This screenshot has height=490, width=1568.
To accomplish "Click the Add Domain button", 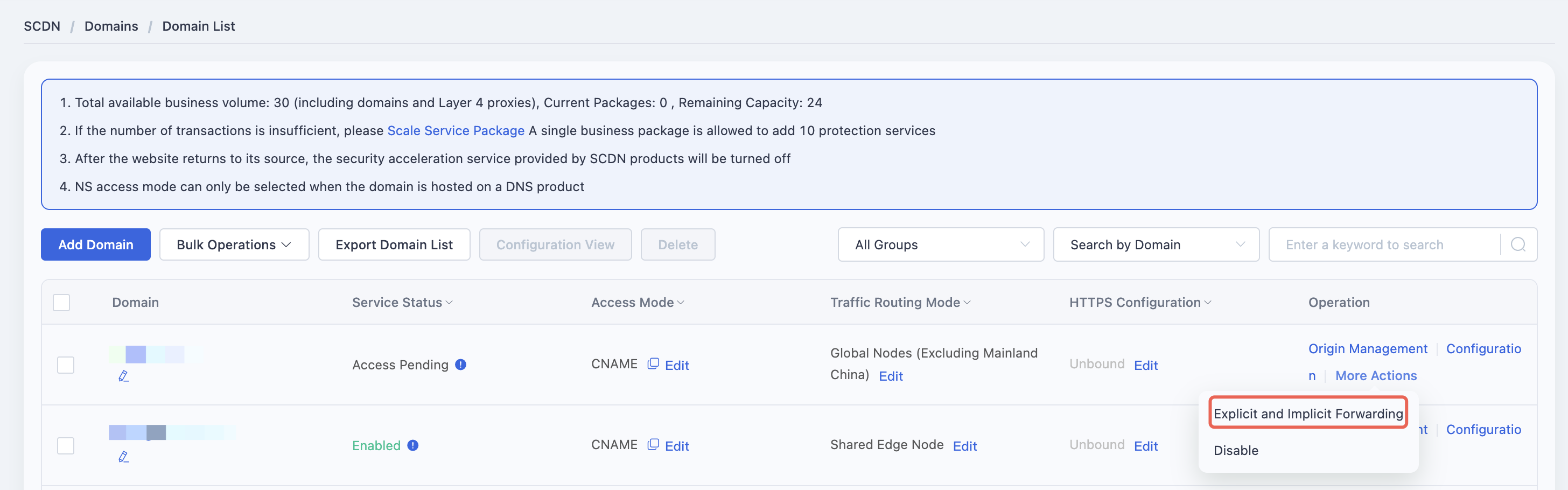I will tap(95, 244).
